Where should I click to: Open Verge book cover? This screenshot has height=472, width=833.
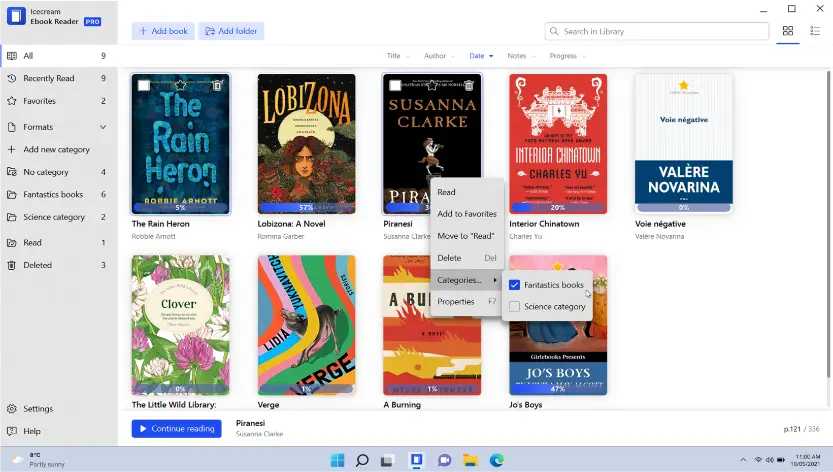pos(307,325)
